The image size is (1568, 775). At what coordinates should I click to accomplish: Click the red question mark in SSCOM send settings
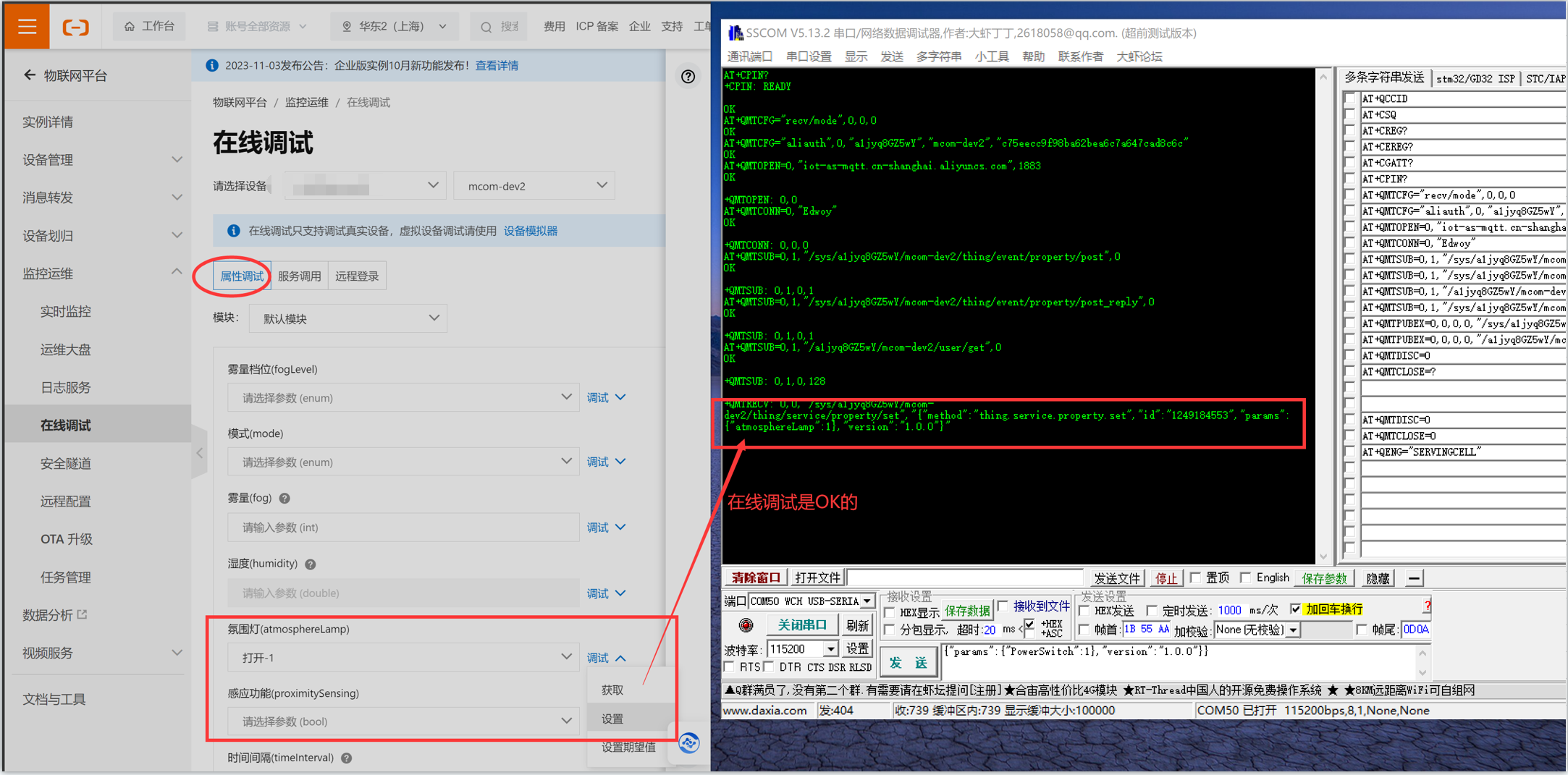pyautogui.click(x=1427, y=606)
